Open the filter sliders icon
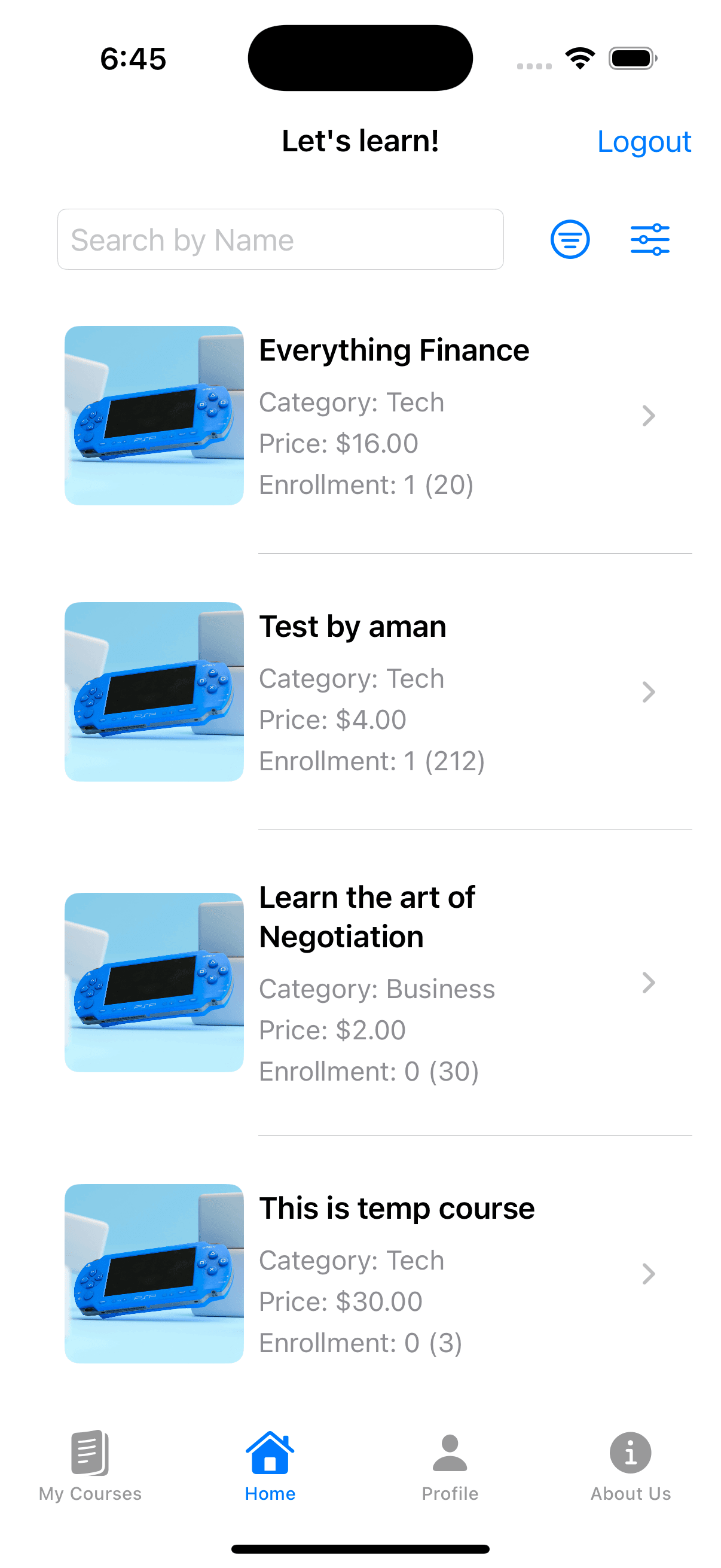Viewport: 721px width, 1568px height. pos(650,239)
